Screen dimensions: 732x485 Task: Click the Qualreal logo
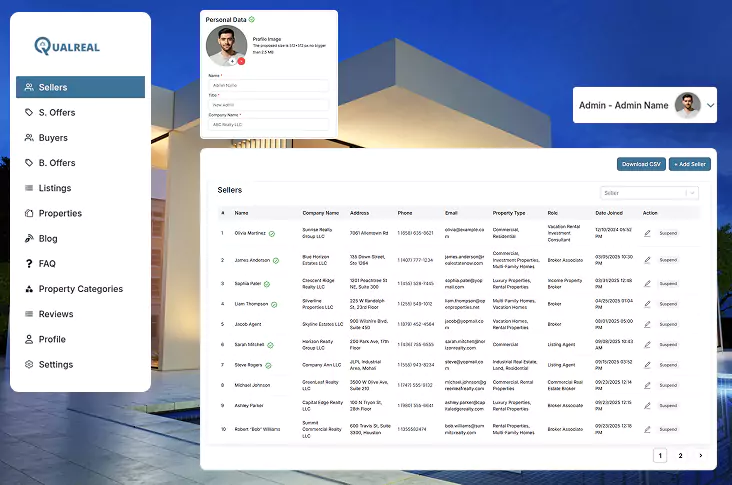tap(67, 46)
